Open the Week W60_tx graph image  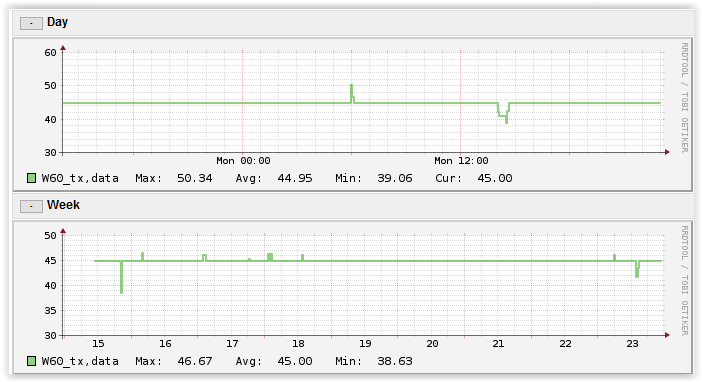[352, 297]
